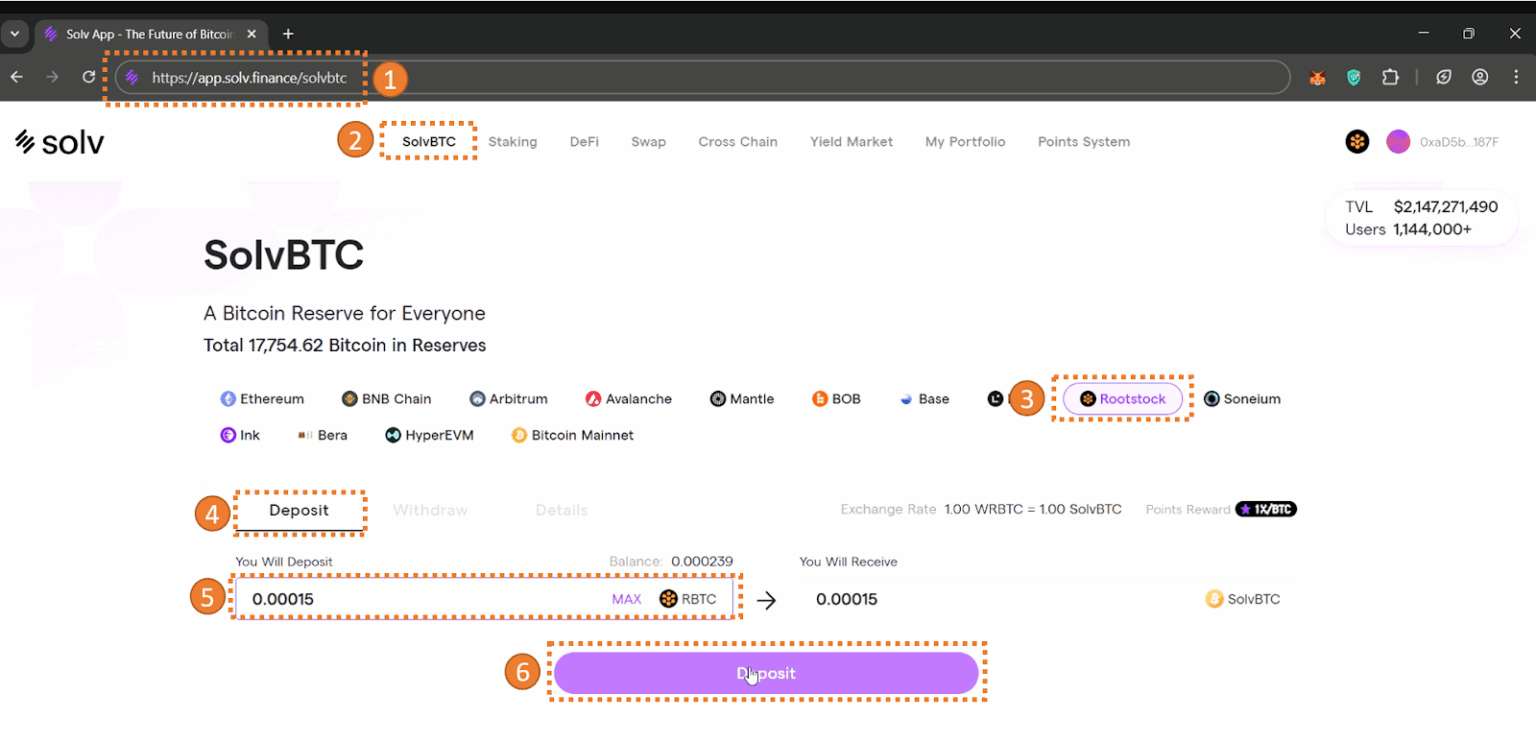Select the Rootstock chain
The image size is (1536, 742).
[1122, 399]
